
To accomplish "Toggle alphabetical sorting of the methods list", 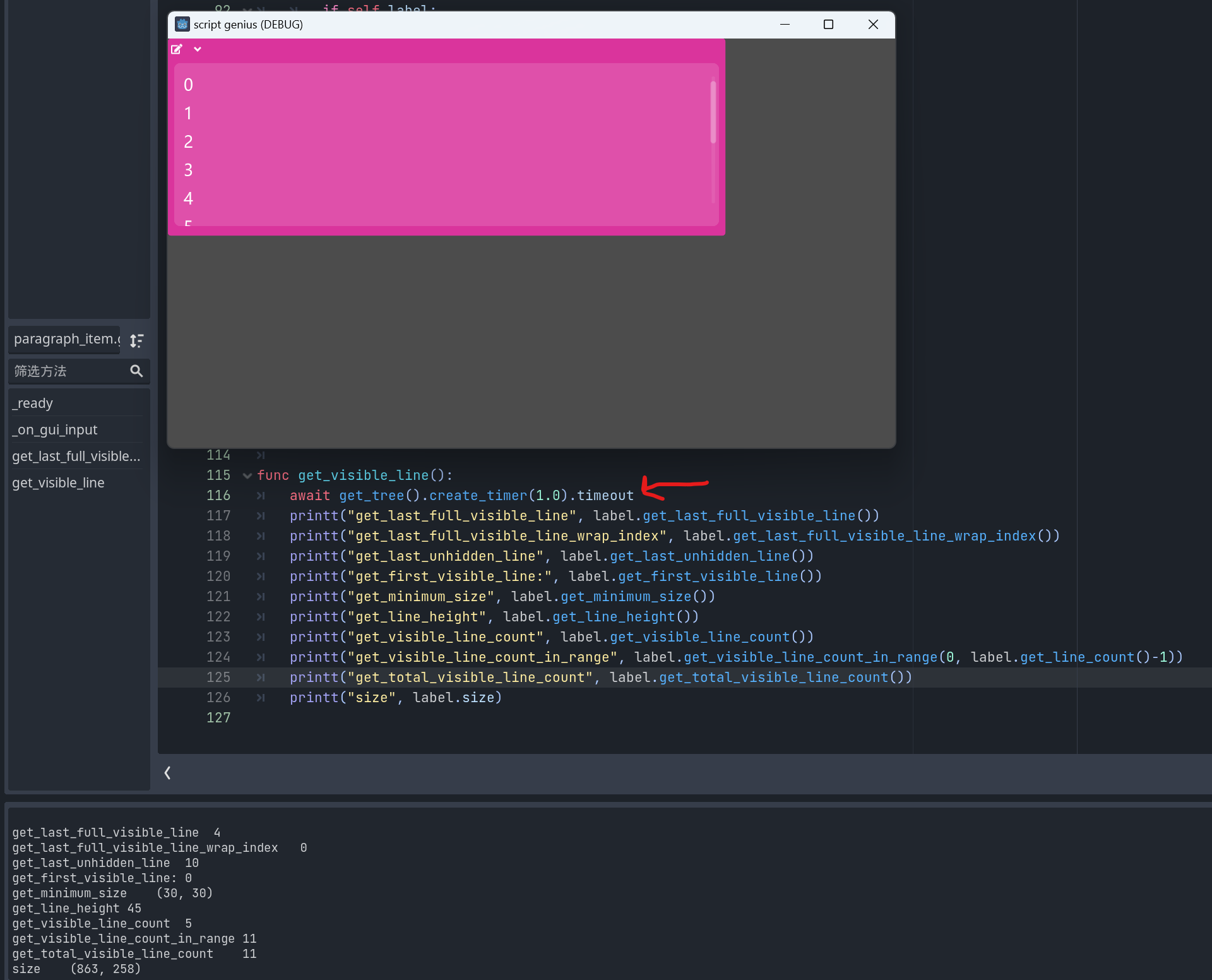I will pyautogui.click(x=136, y=341).
